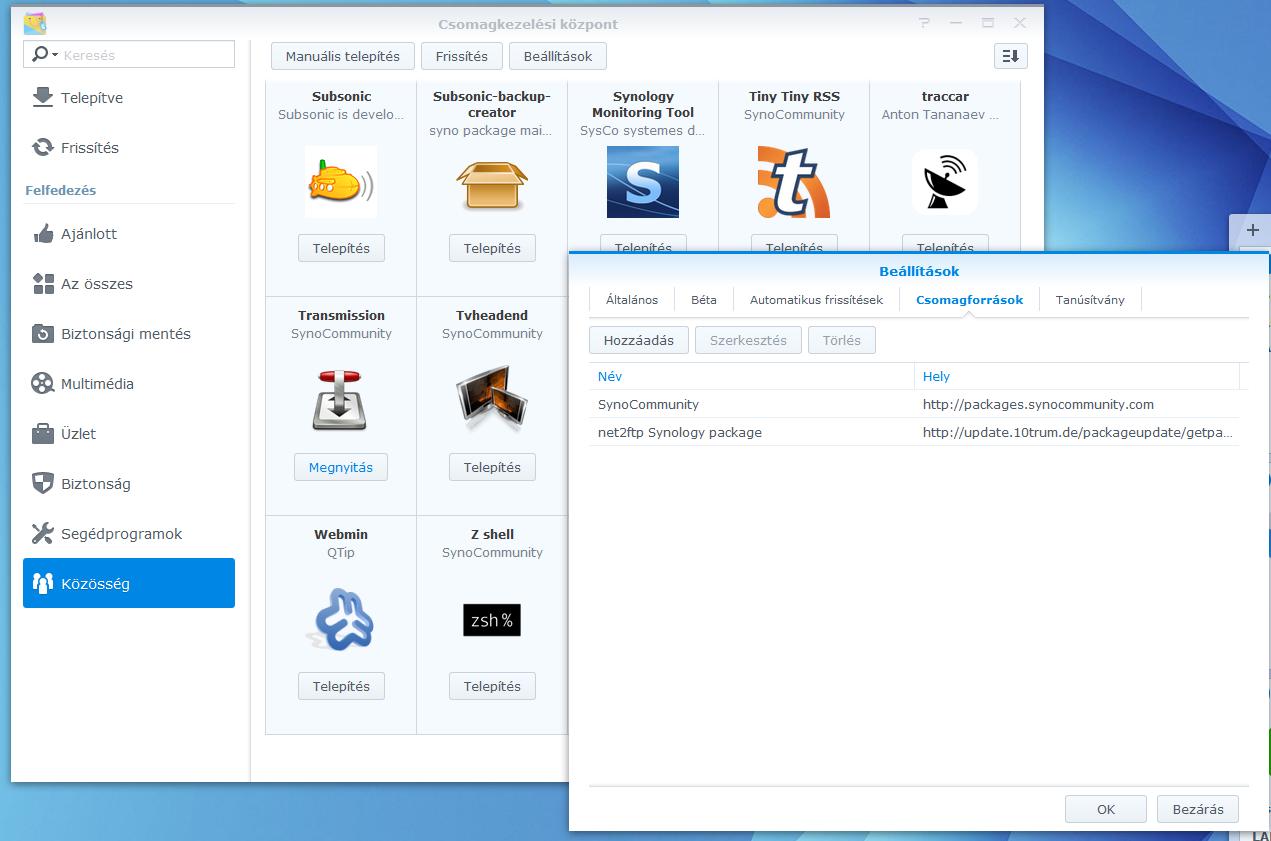The image size is (1271, 841).
Task: Select Telepítve in the sidebar
Action: pos(129,98)
